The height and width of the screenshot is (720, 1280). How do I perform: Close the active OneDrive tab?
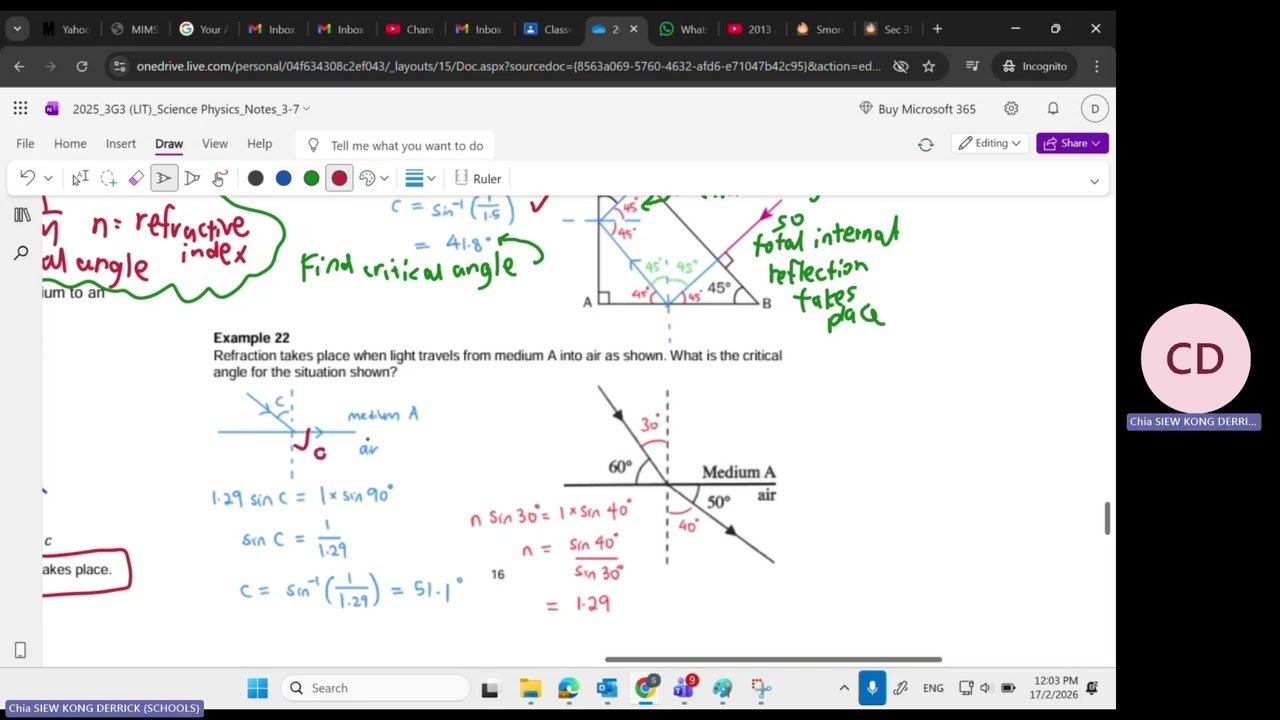[x=633, y=29]
